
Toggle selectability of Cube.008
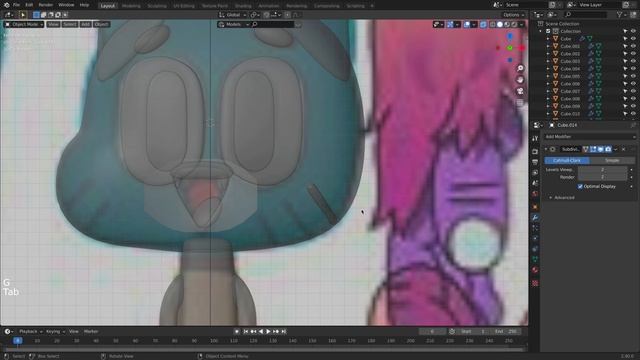click(625, 99)
